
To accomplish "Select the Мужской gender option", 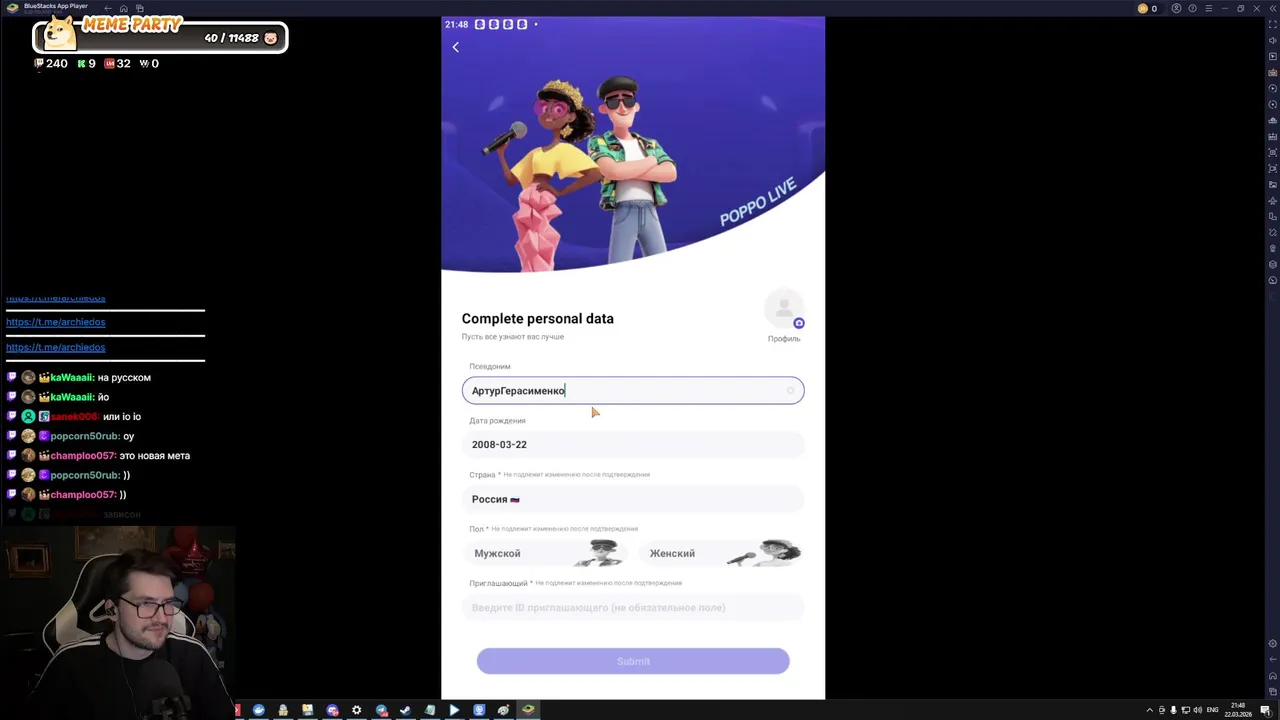I will click(x=545, y=553).
